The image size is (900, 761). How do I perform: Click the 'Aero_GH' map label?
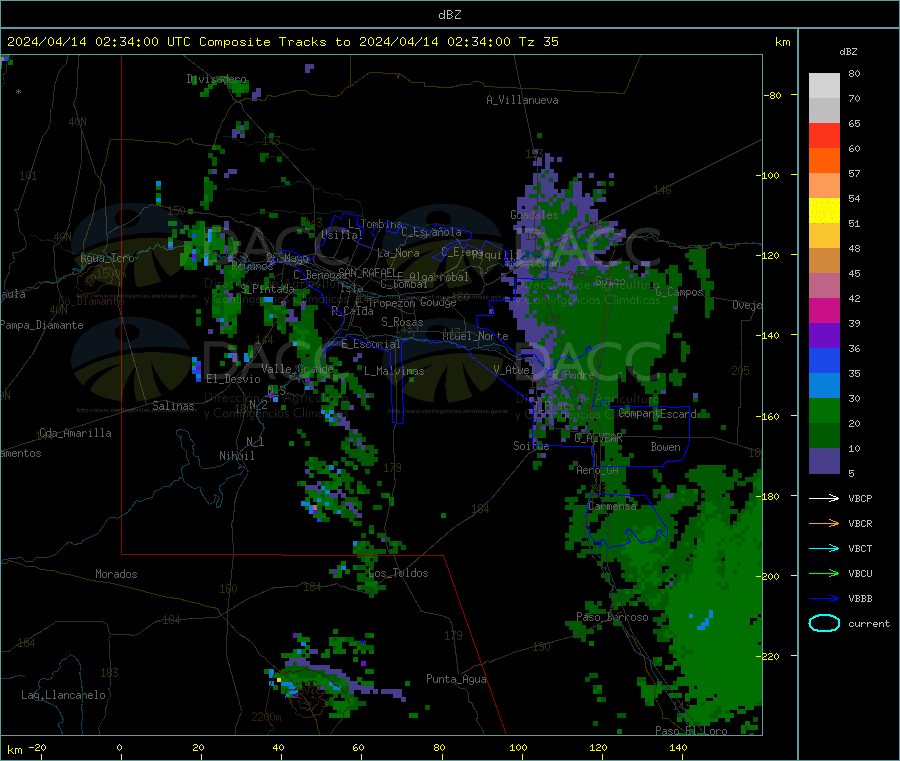click(x=598, y=470)
